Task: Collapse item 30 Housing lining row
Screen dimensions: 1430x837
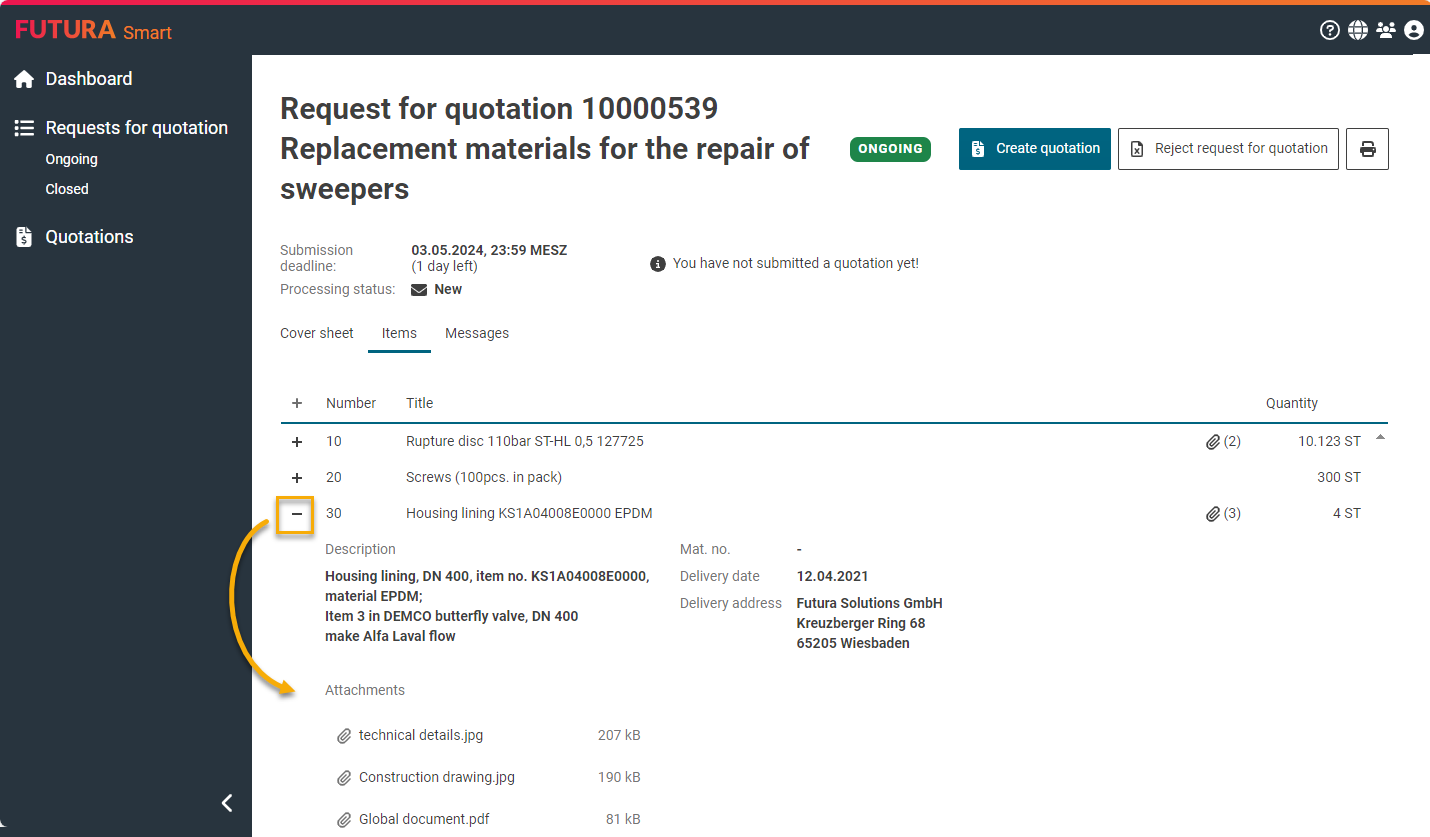Action: pyautogui.click(x=296, y=514)
